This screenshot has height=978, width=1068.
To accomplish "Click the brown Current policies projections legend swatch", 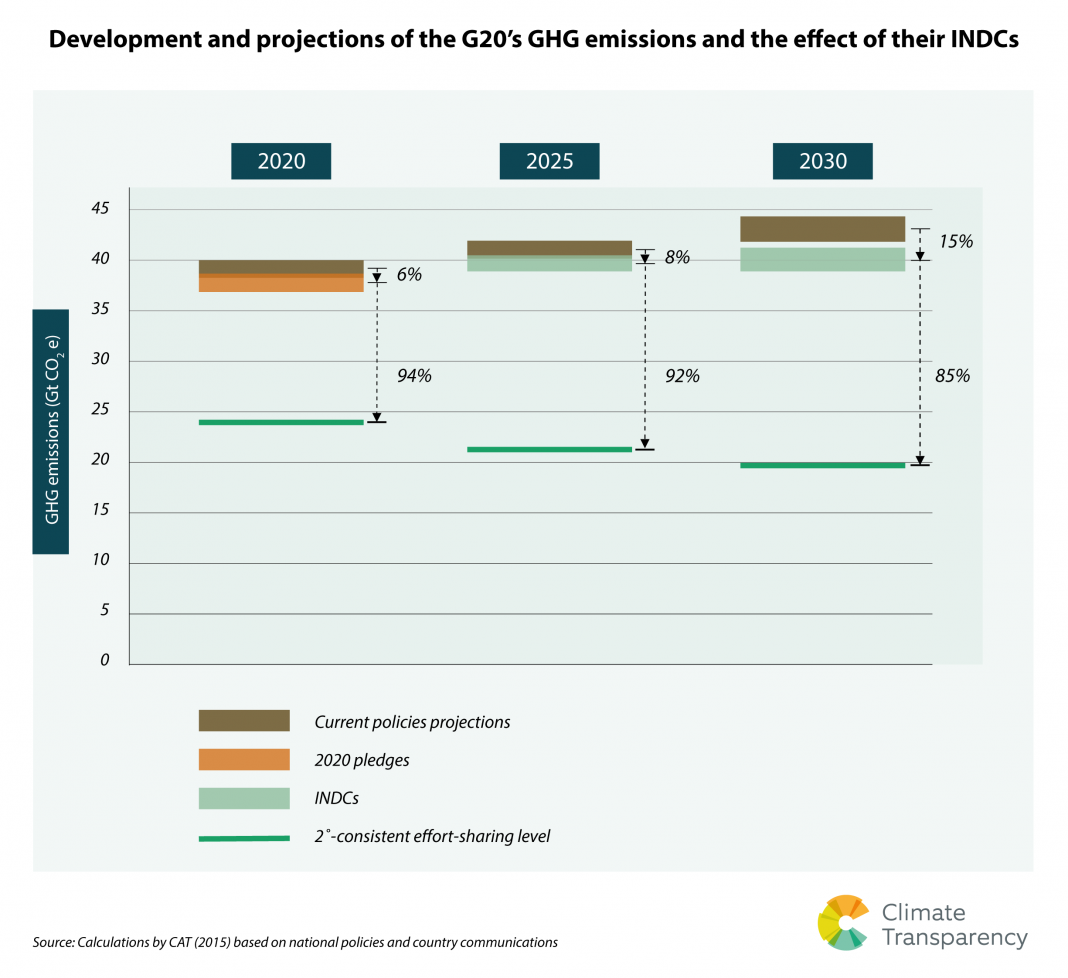I will pyautogui.click(x=244, y=721).
